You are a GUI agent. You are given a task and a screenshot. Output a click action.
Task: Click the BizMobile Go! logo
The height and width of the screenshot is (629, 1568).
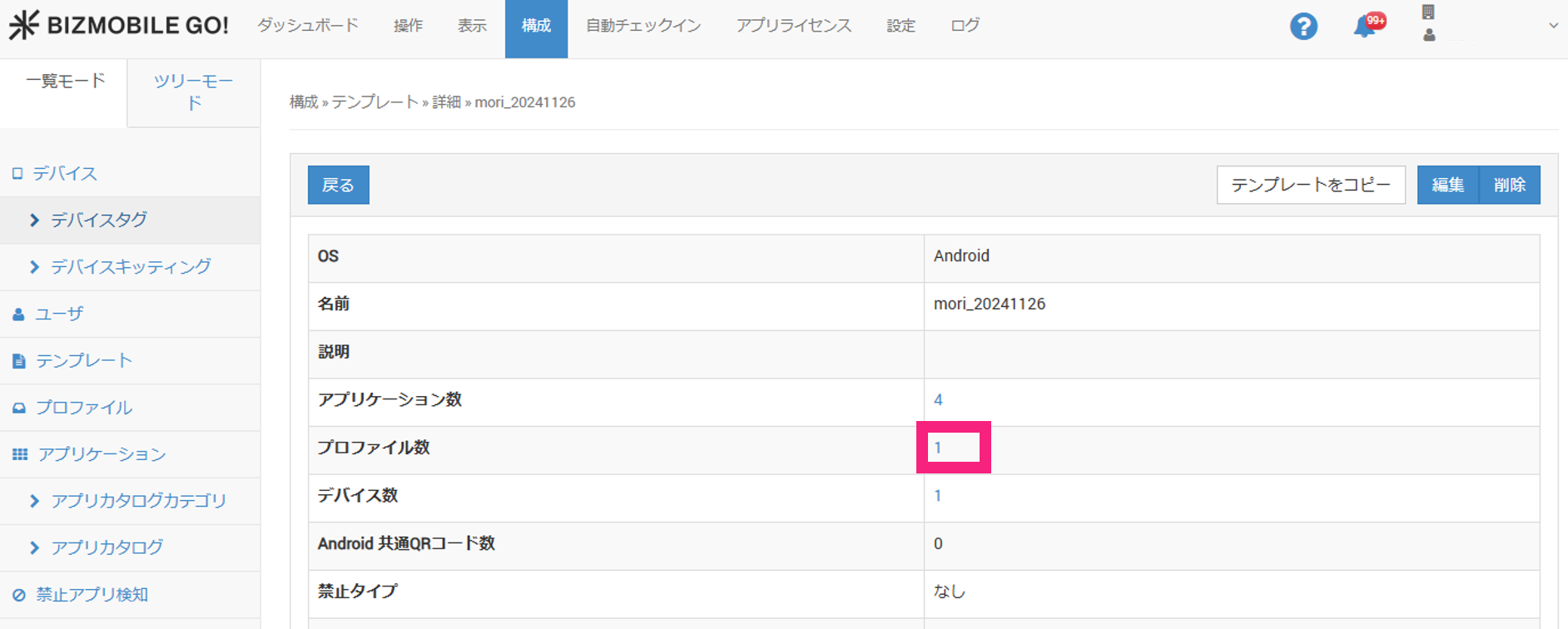[x=119, y=26]
